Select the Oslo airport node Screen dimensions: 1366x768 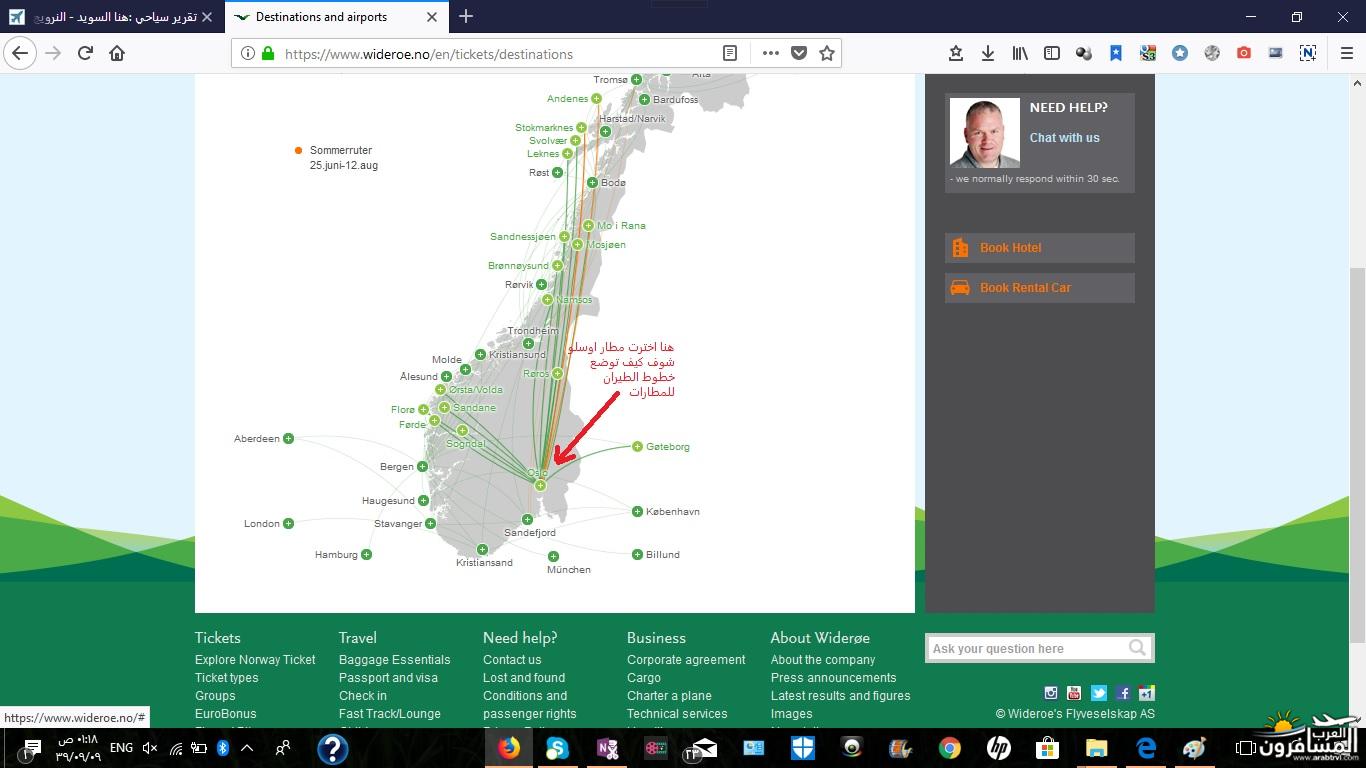(540, 485)
